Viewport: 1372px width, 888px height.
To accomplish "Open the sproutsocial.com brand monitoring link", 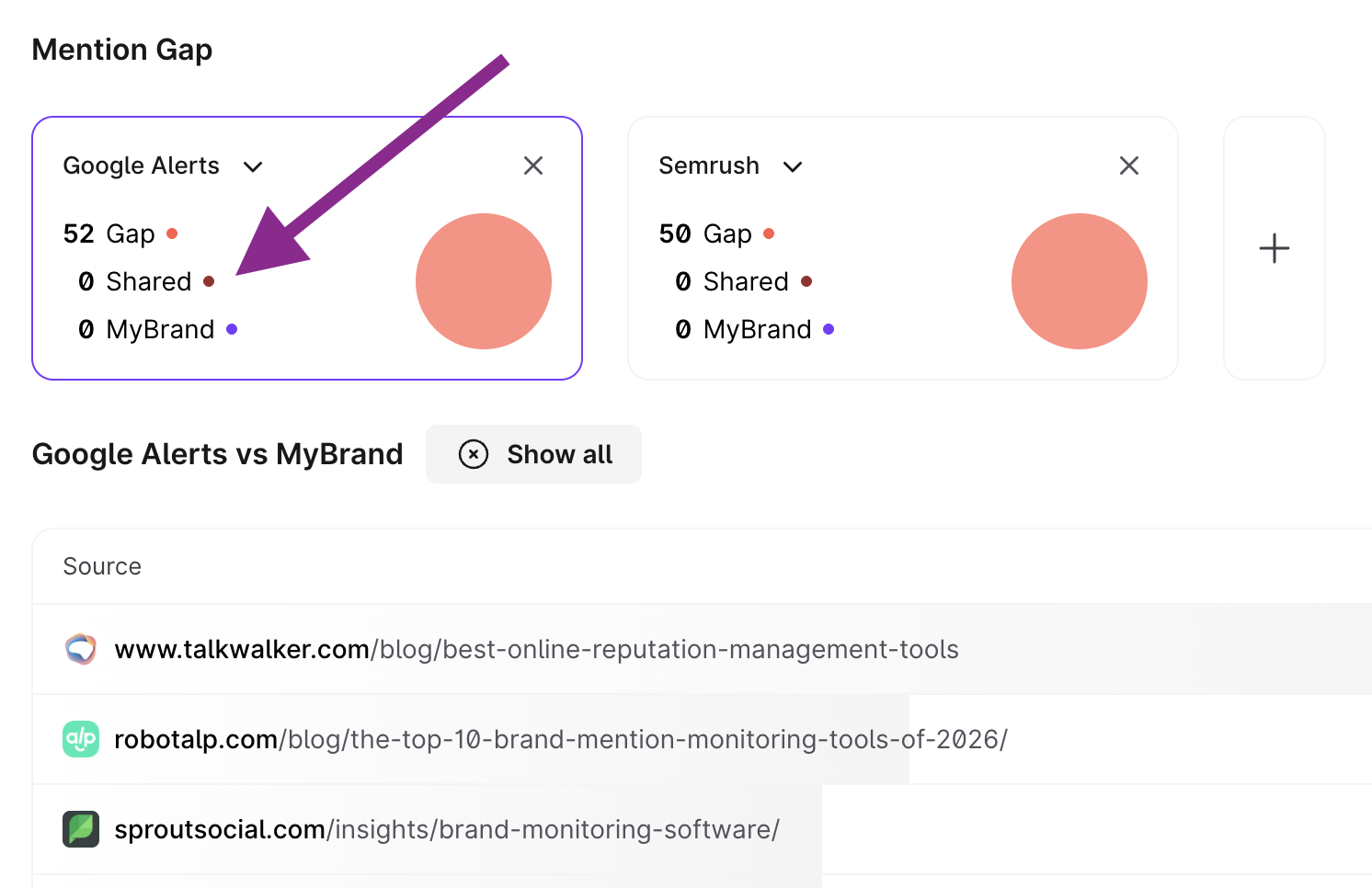I will tap(447, 829).
